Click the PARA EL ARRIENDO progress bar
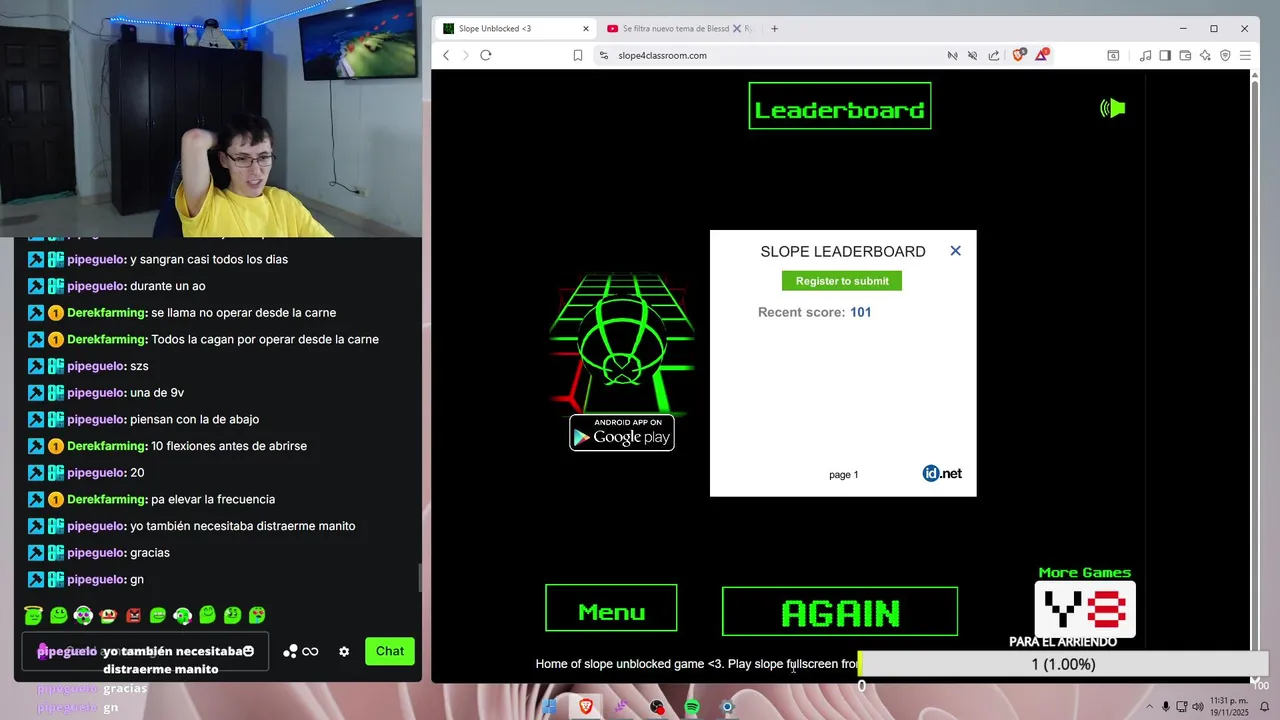Viewport: 1280px width, 720px height. tap(1064, 664)
